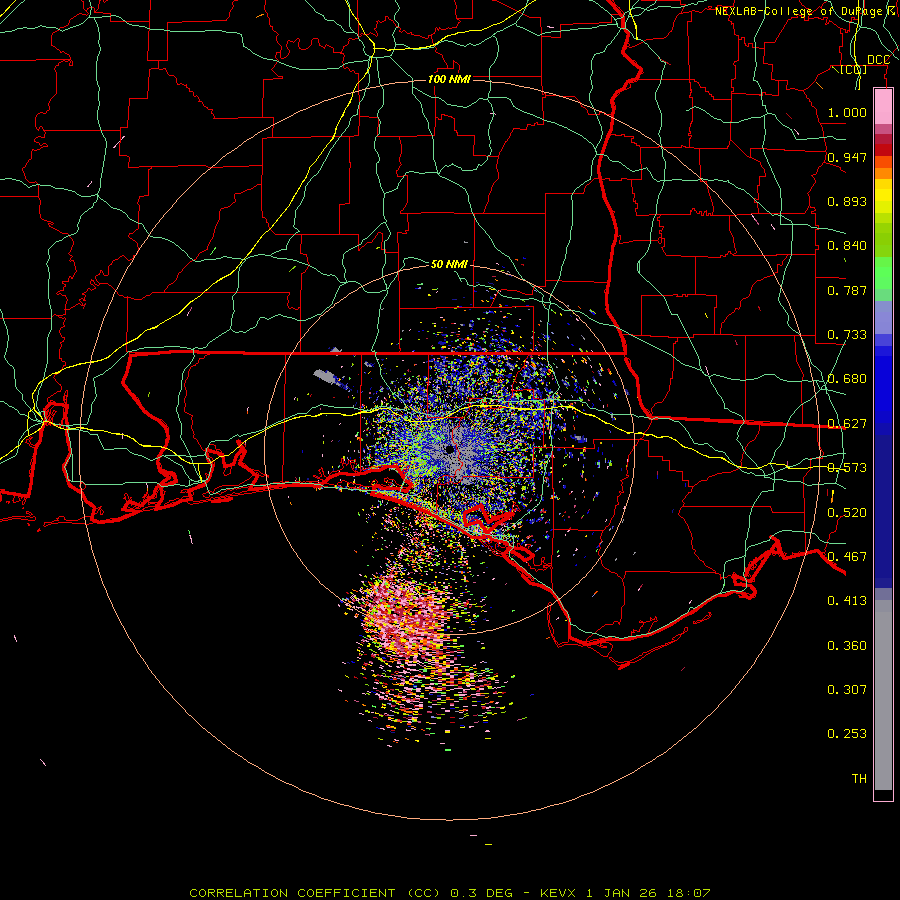Click the 0.947 scale value
Viewport: 900px width, 900px height.
pyautogui.click(x=847, y=157)
